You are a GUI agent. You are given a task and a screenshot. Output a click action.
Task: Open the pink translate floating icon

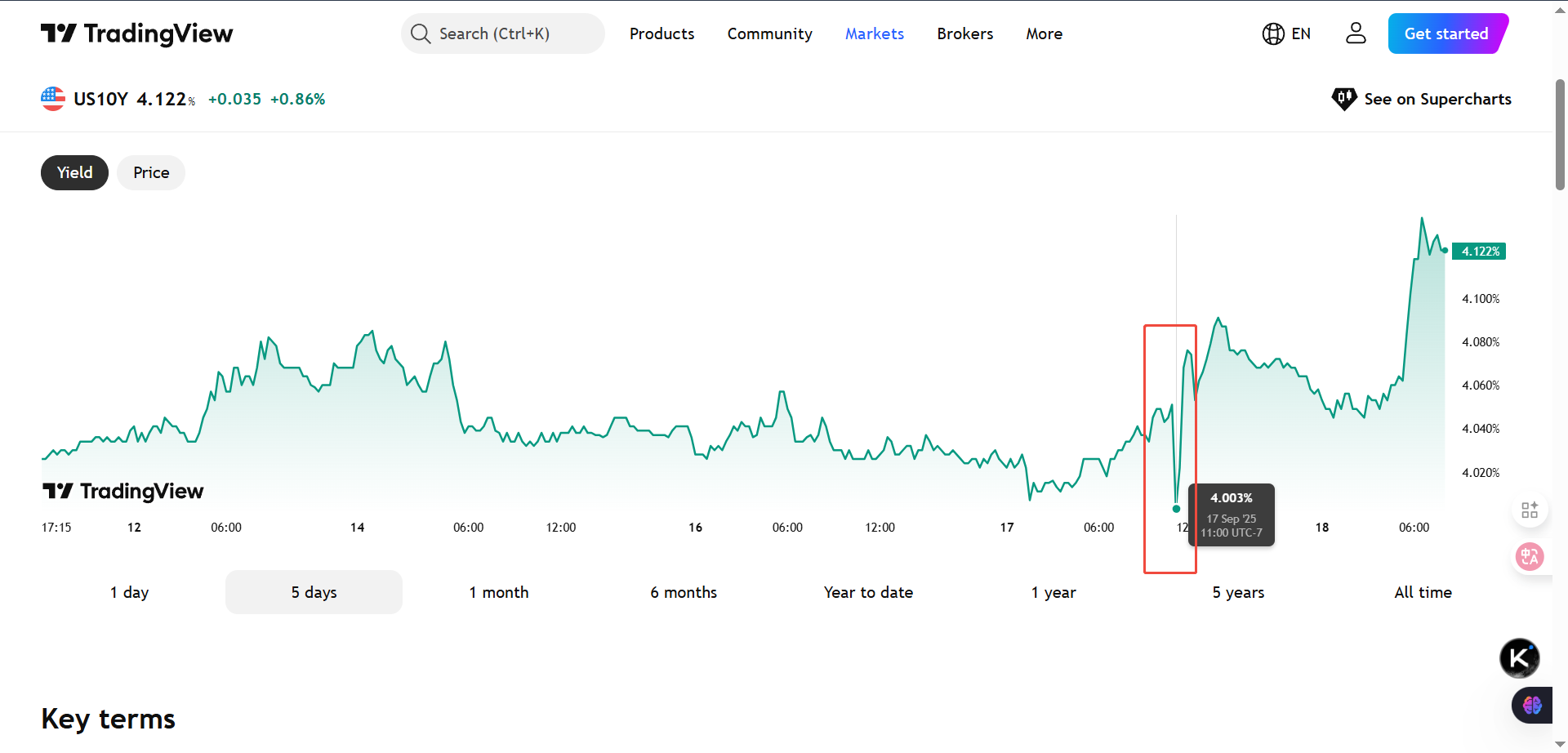1529,557
